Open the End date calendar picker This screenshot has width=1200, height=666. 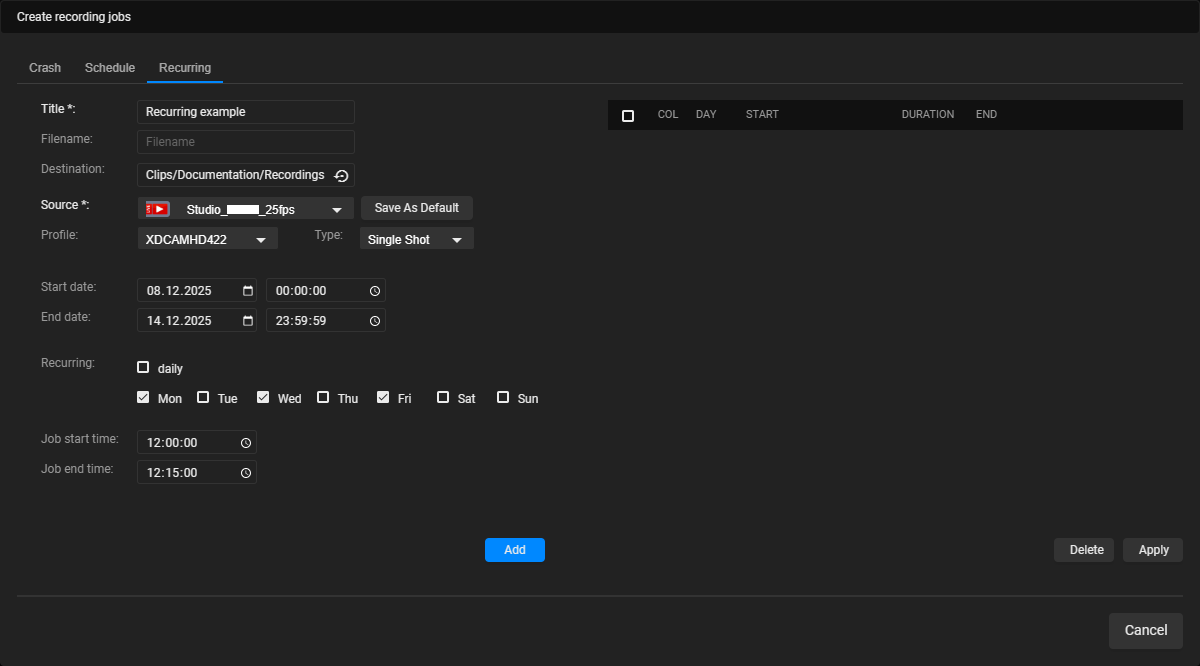tap(247, 320)
